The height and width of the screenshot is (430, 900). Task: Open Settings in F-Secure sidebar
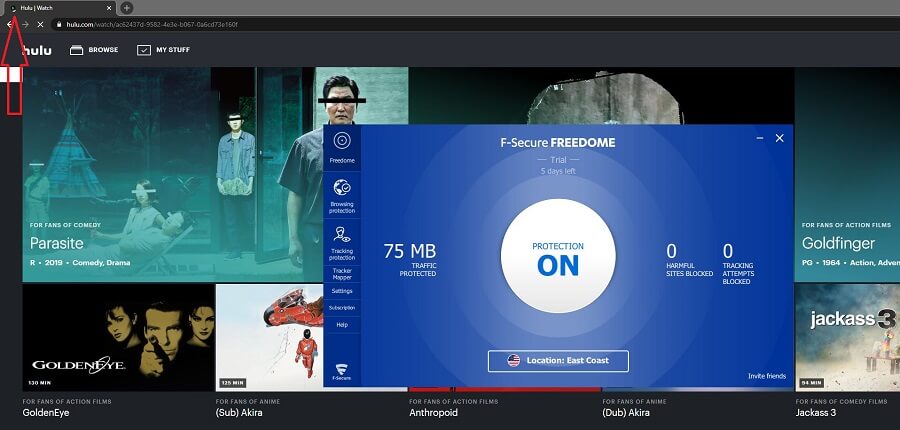[x=342, y=291]
